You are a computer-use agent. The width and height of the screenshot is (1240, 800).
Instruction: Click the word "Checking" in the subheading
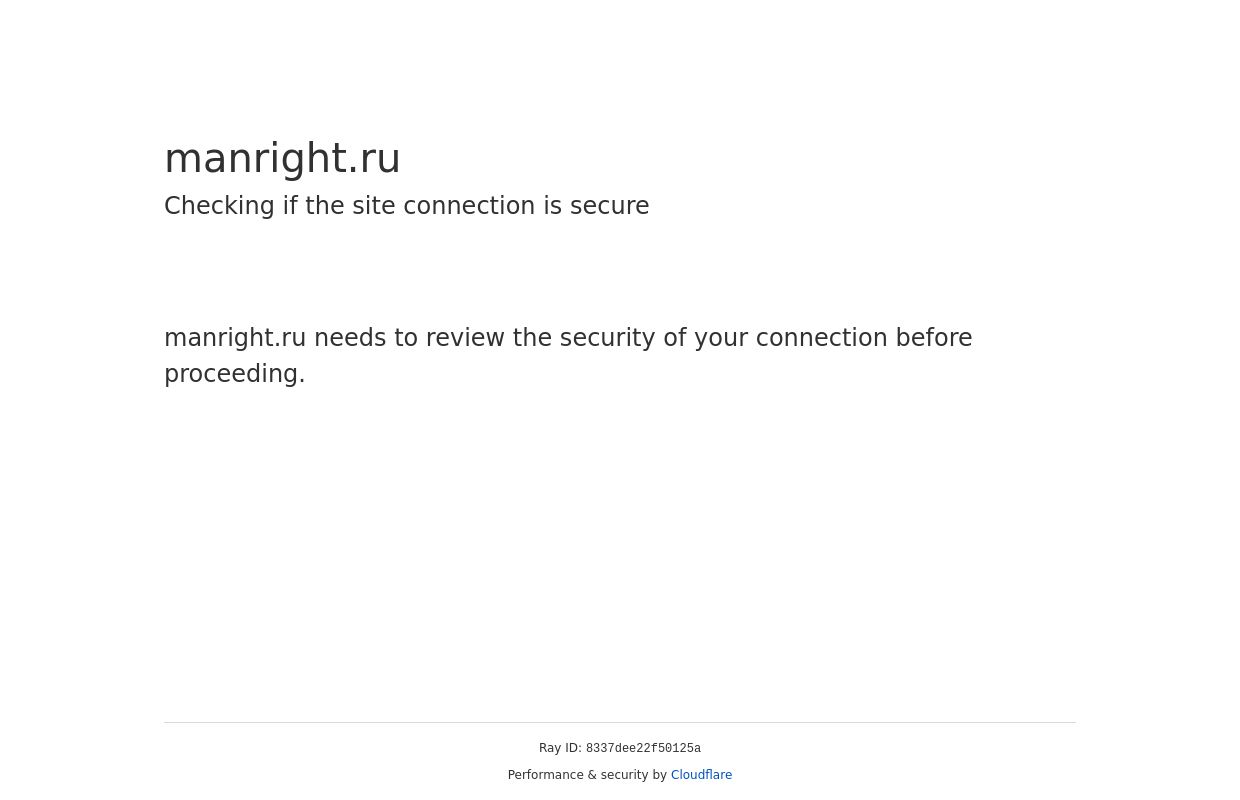point(219,206)
